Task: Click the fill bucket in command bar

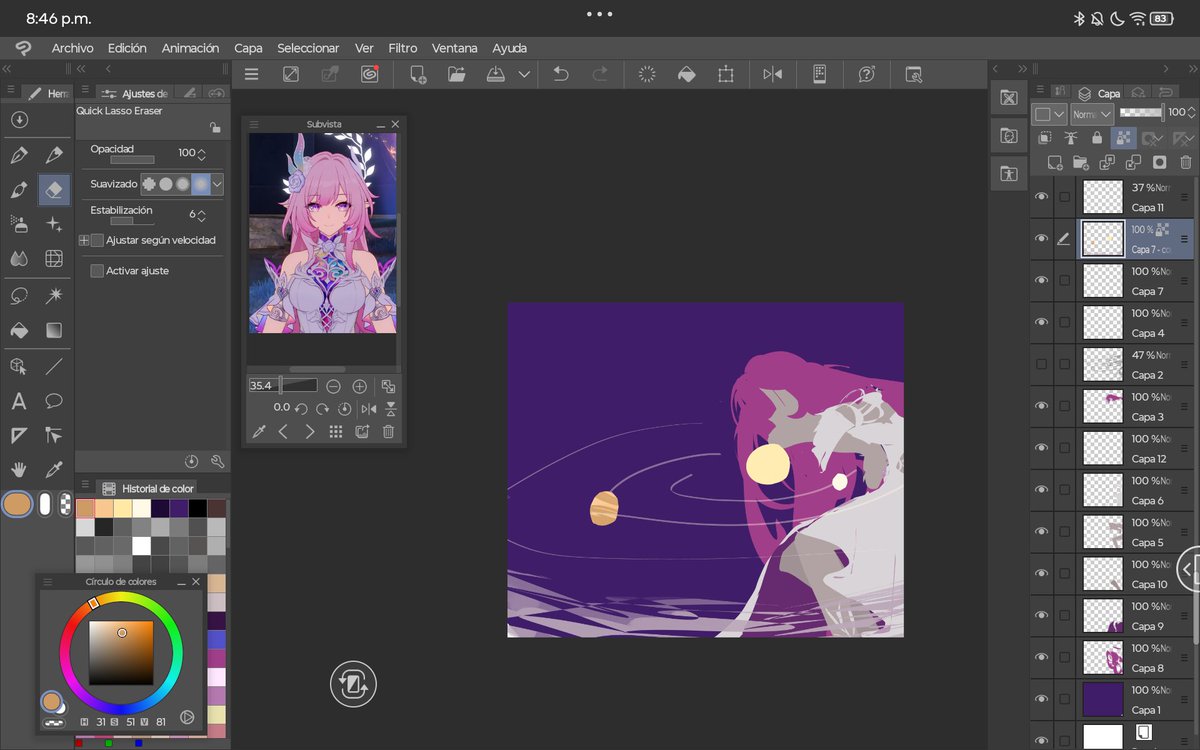Action: (686, 74)
